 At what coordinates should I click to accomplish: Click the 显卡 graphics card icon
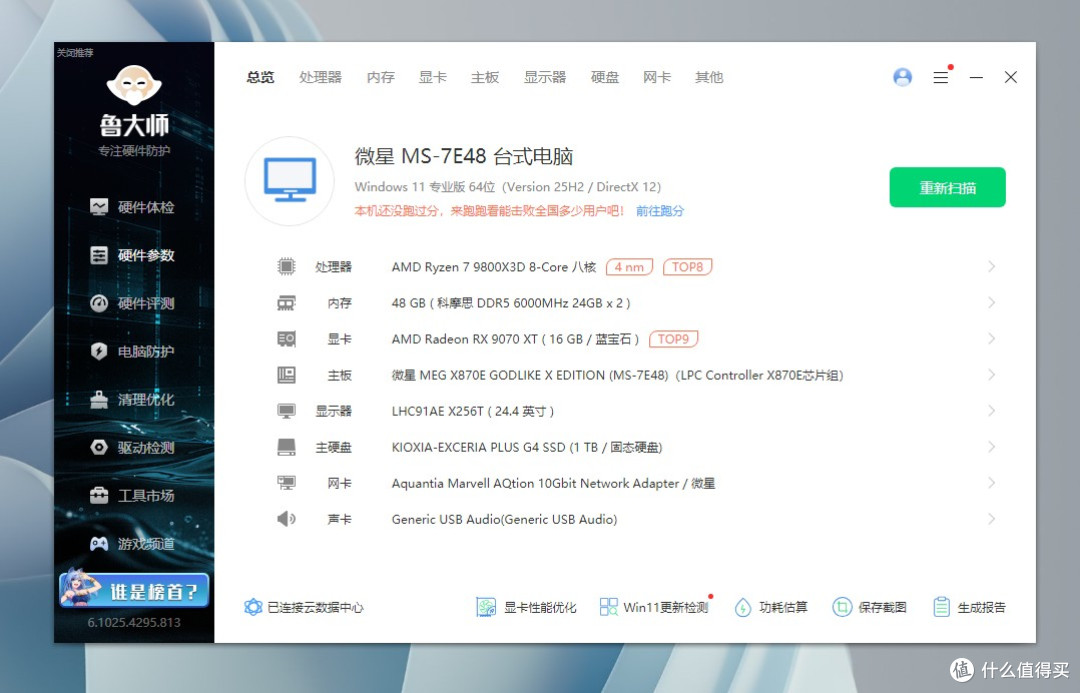286,339
